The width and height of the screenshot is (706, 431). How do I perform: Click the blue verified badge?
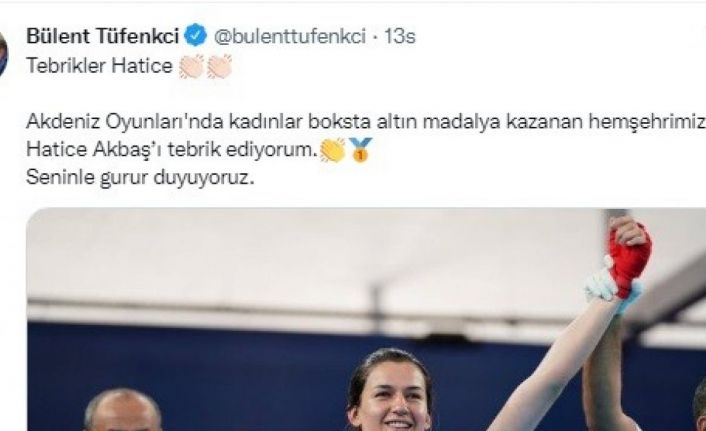click(196, 36)
